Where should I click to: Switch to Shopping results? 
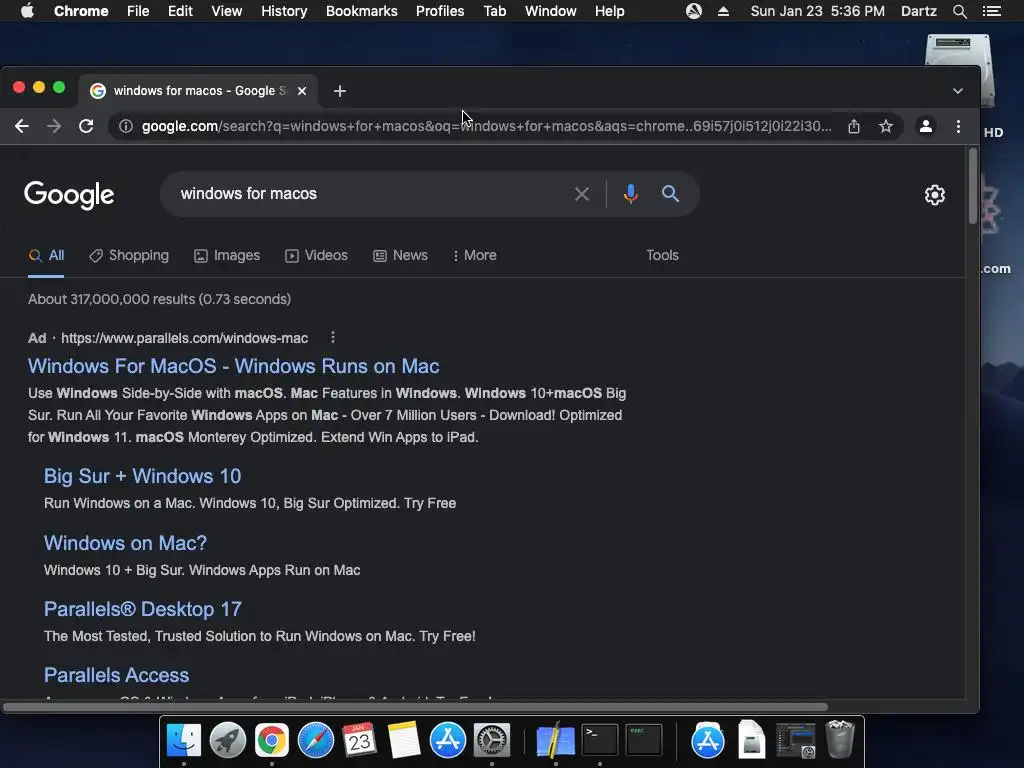point(129,255)
